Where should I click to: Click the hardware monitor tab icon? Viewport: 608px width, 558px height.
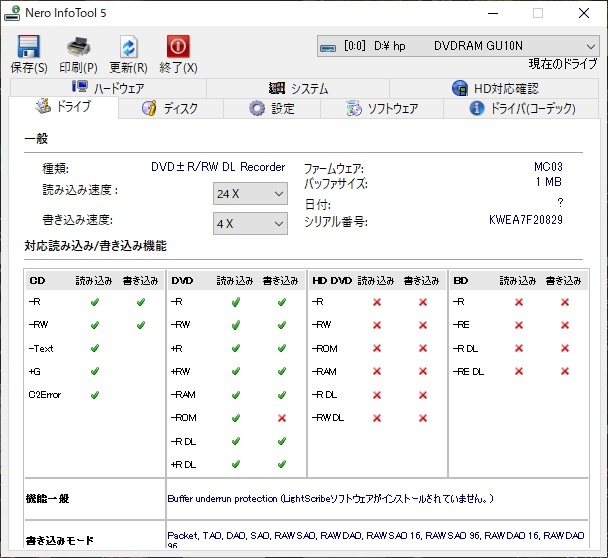tap(80, 86)
